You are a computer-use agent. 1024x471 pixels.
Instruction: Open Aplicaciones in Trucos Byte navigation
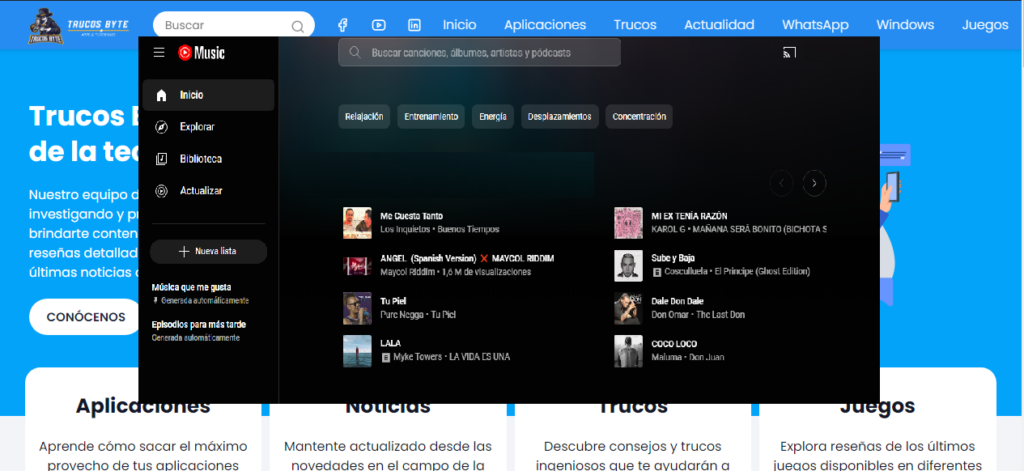545,25
